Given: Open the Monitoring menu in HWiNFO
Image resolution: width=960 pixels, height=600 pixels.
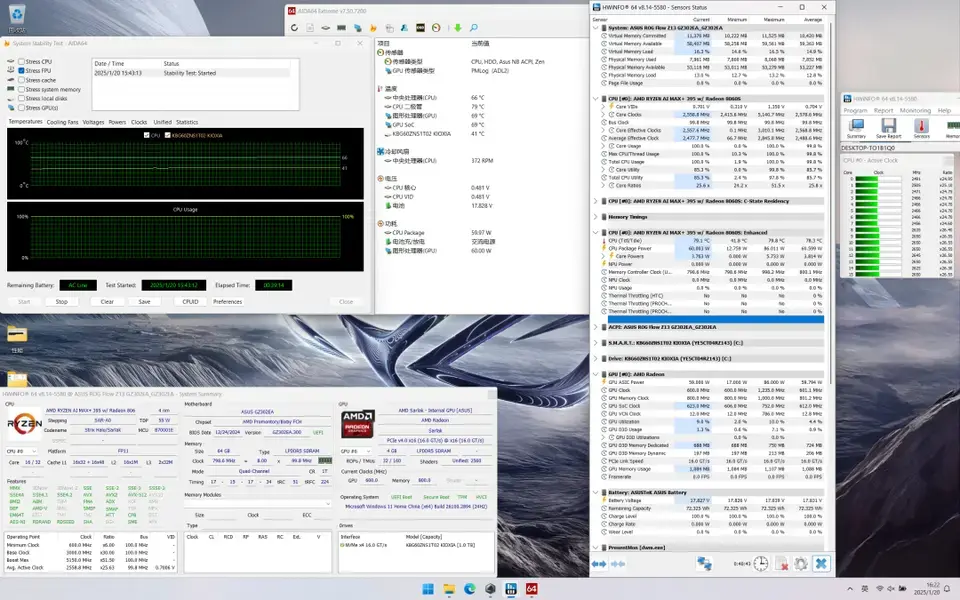Looking at the screenshot, I should [x=915, y=111].
